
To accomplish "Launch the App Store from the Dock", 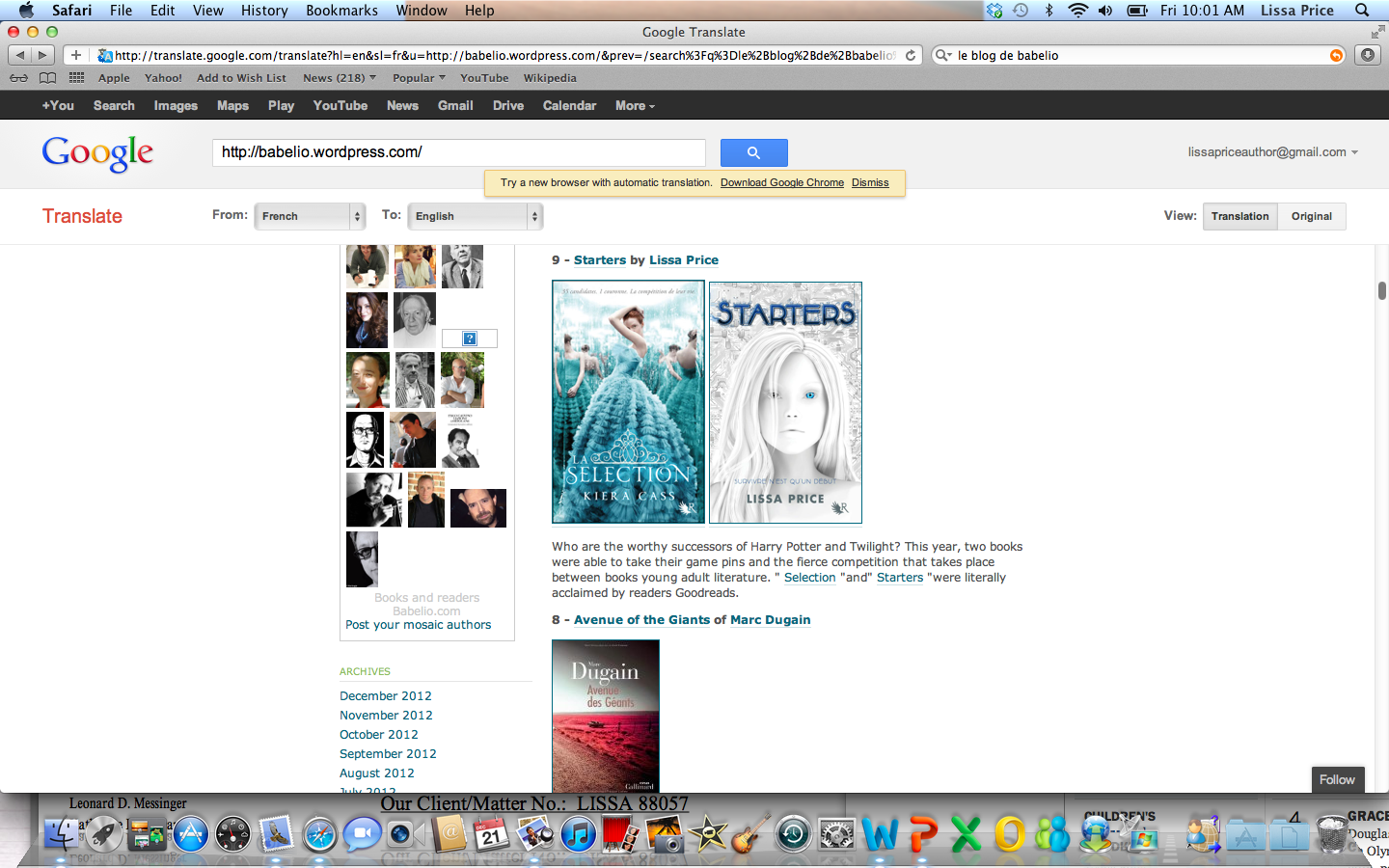I will tap(190, 833).
